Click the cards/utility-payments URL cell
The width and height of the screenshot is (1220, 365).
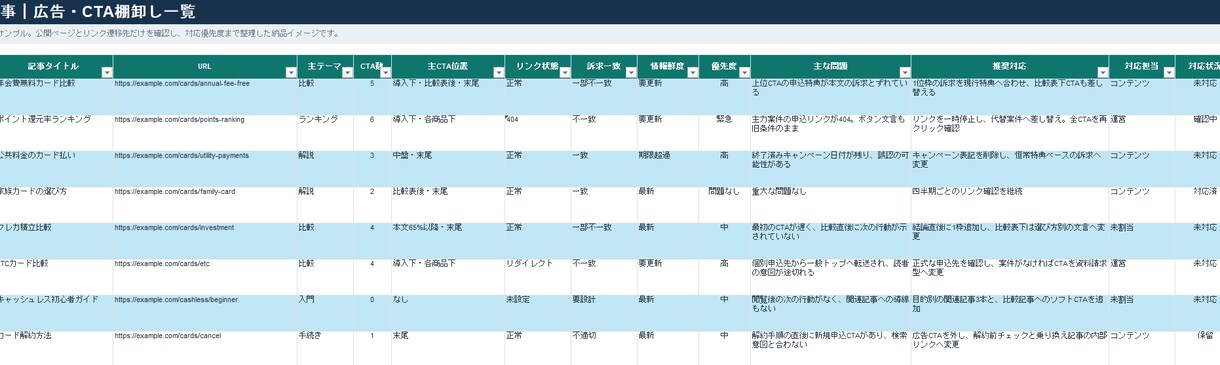pos(205,169)
